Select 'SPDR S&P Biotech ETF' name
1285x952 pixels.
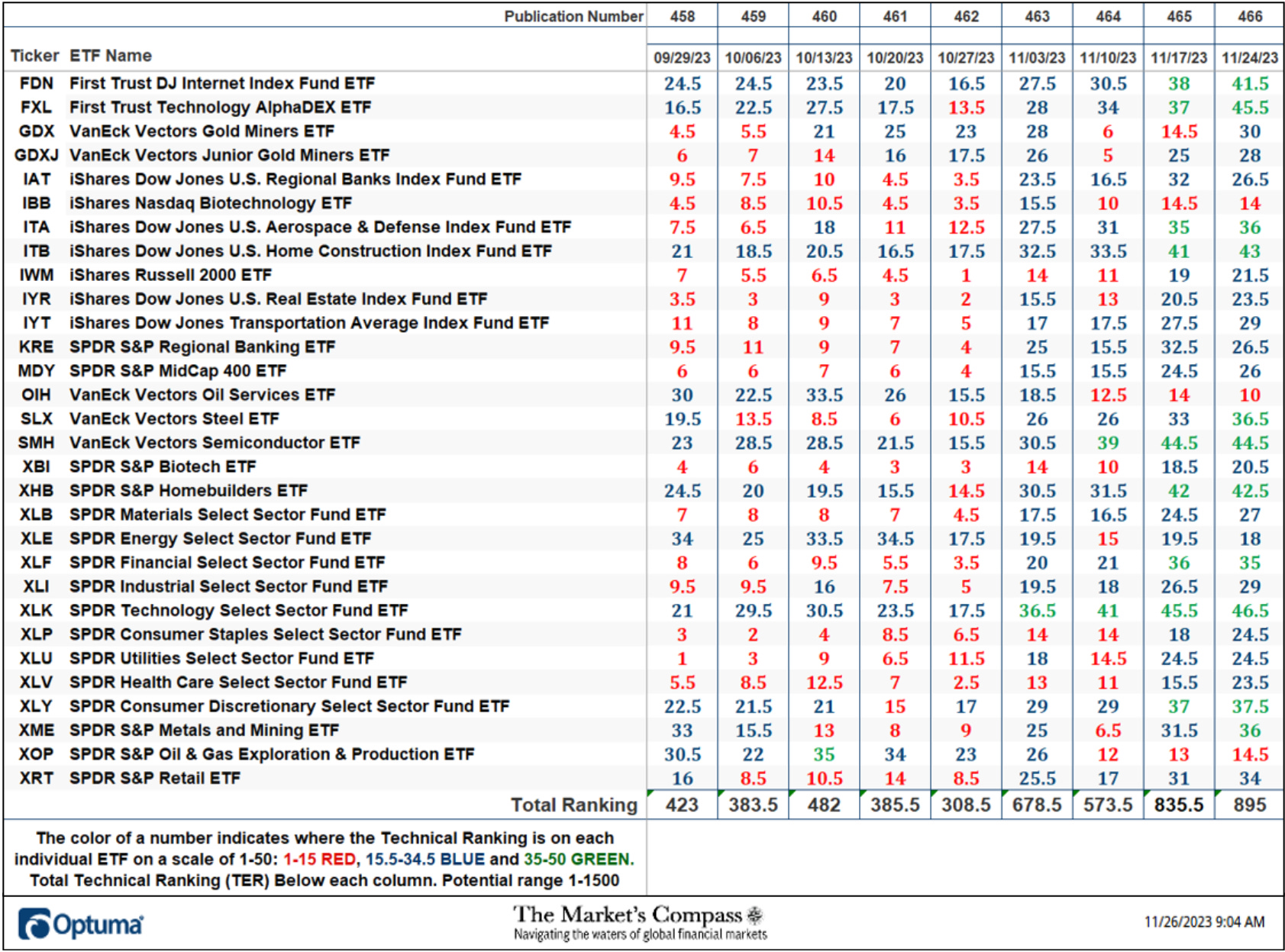click(x=163, y=466)
